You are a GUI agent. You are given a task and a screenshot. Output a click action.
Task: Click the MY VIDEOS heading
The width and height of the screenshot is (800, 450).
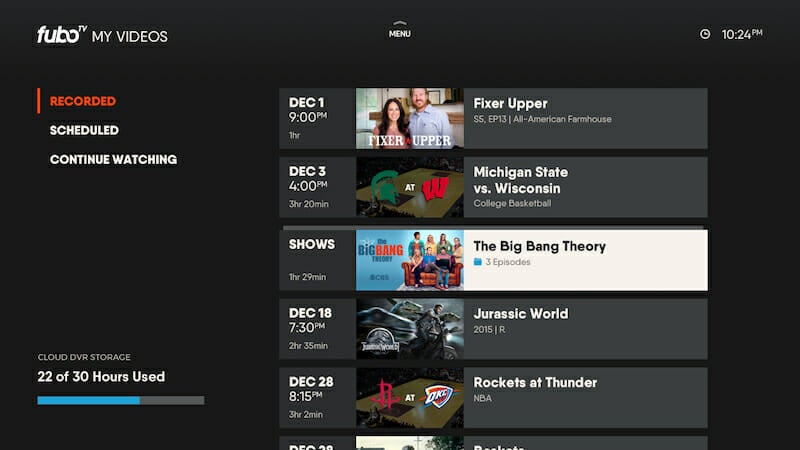tap(130, 37)
